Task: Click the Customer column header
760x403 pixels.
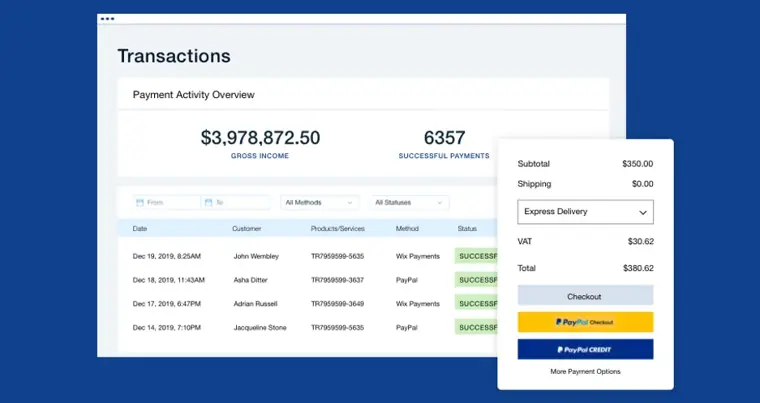Action: 246,228
